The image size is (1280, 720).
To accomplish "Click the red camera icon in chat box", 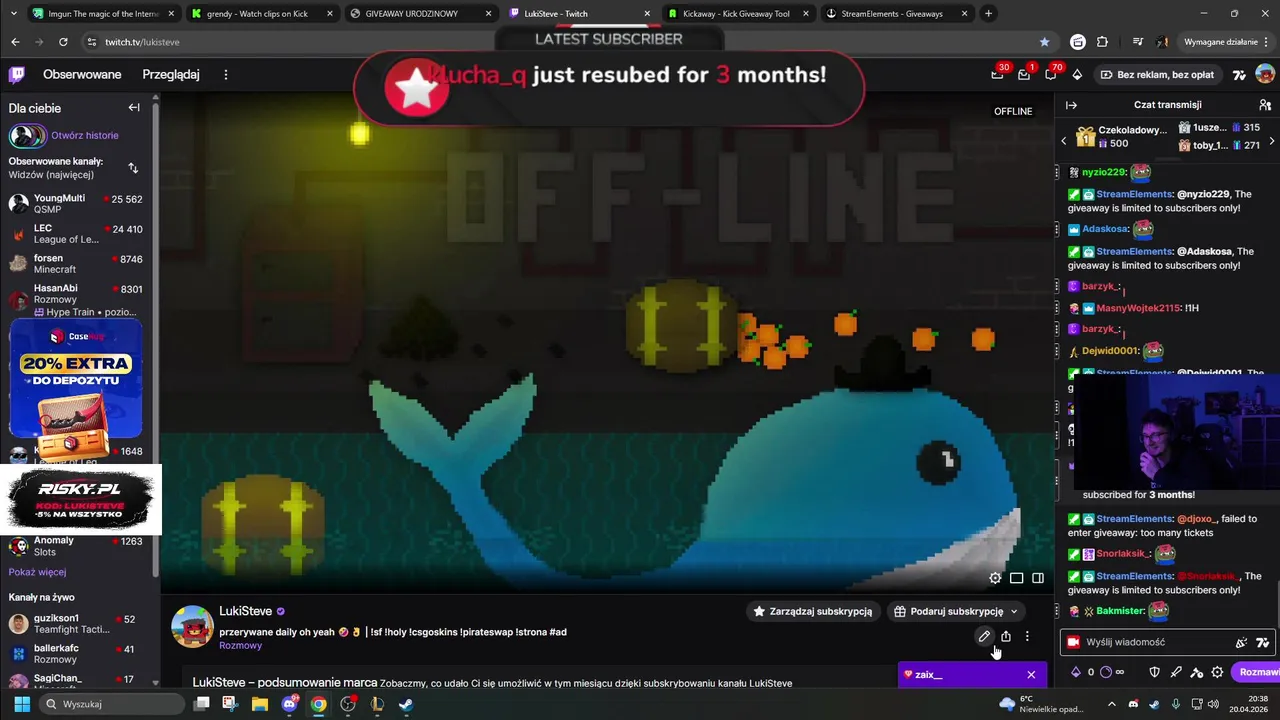I will coord(1074,643).
